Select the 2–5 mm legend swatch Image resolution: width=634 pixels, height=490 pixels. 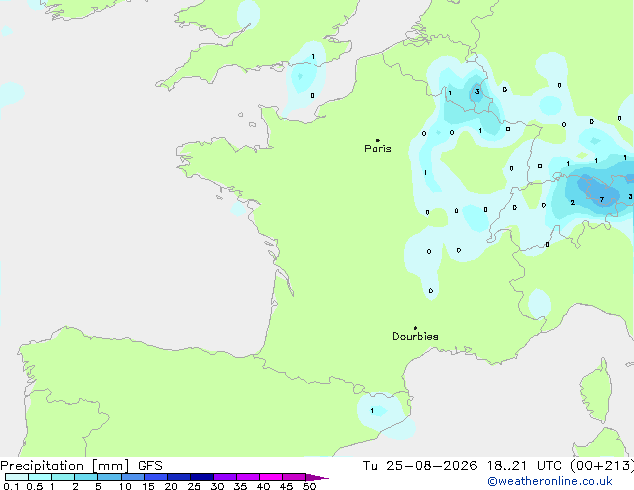point(86,477)
